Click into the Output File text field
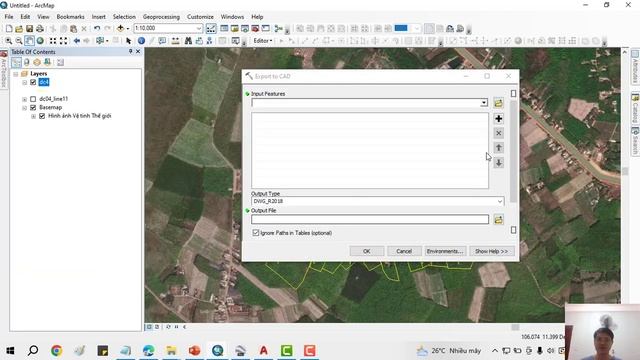 tap(370, 220)
